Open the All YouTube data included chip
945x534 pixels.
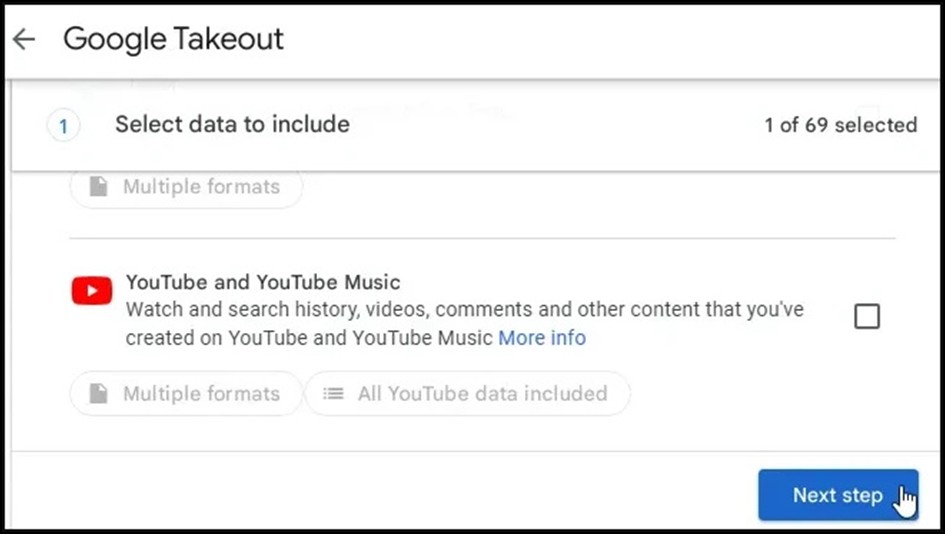pyautogui.click(x=468, y=394)
